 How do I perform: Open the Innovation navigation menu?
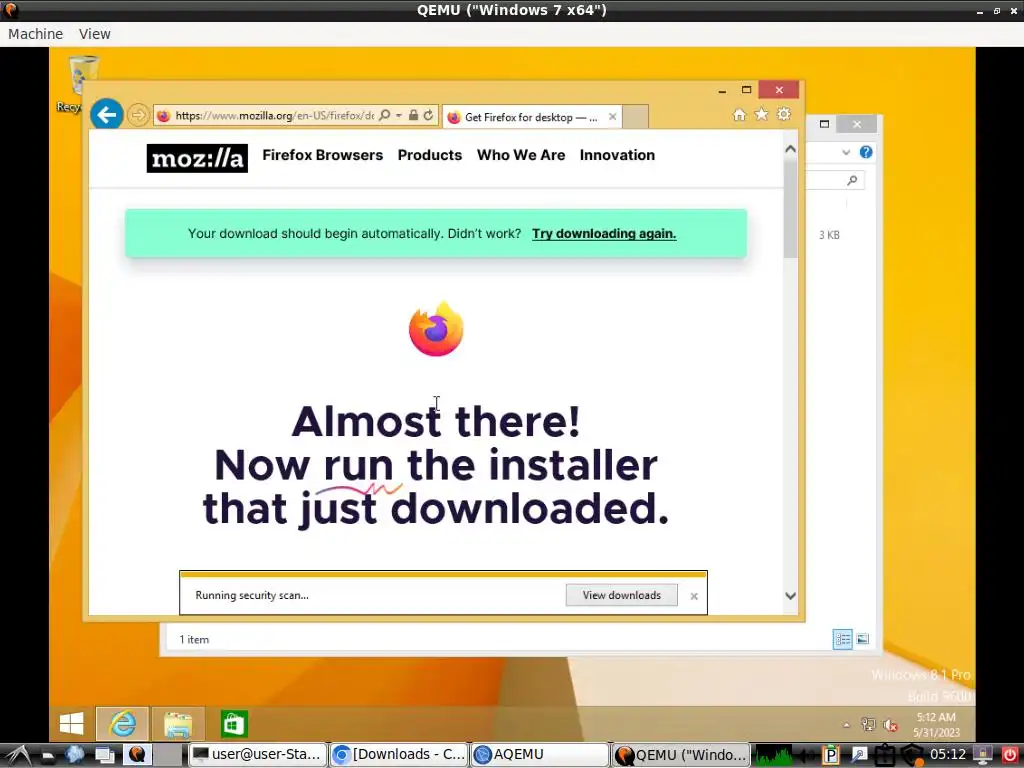click(617, 155)
